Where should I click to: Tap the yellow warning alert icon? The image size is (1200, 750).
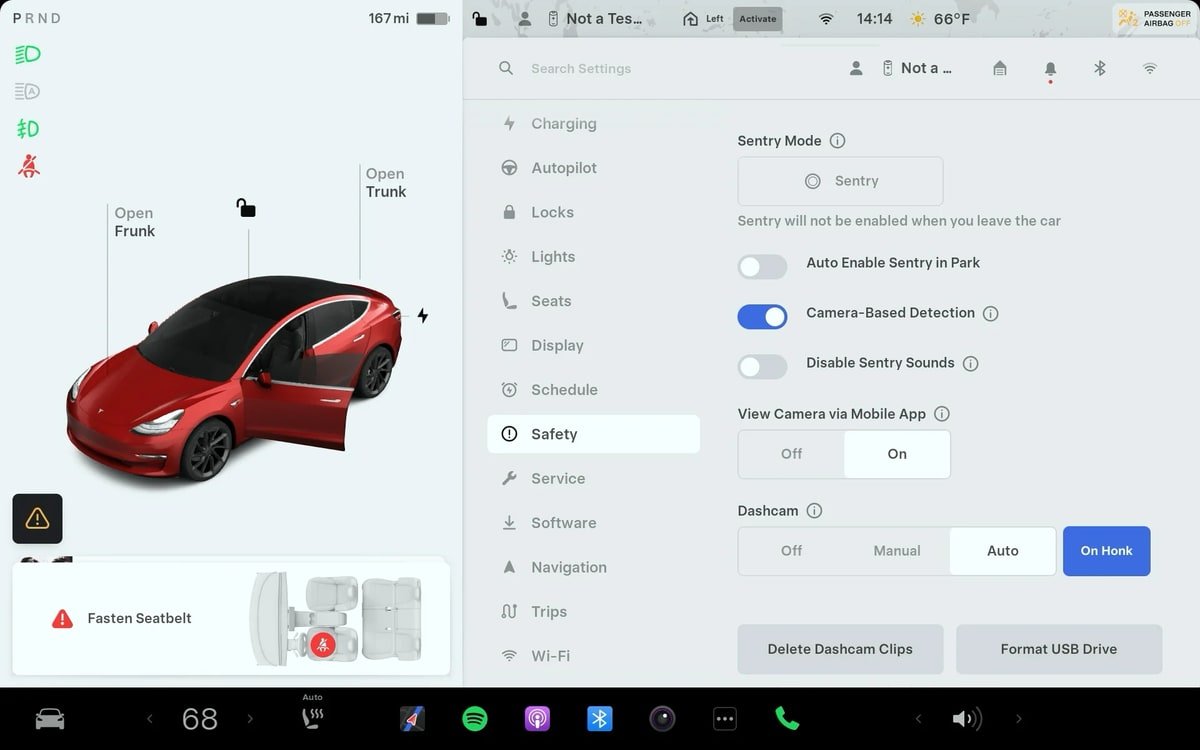click(37, 518)
